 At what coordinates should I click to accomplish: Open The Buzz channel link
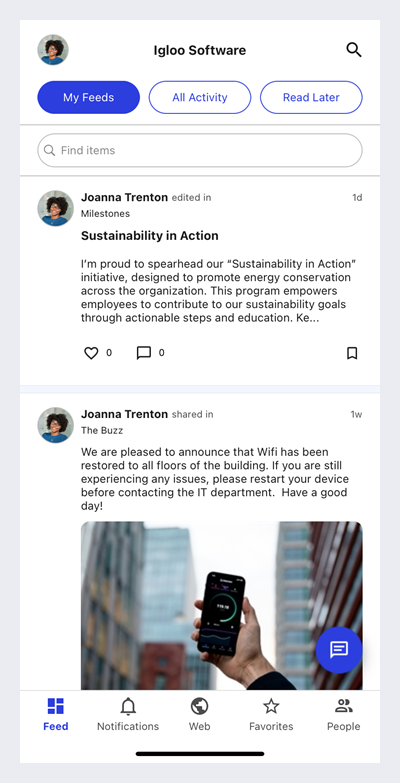pyautogui.click(x=102, y=430)
